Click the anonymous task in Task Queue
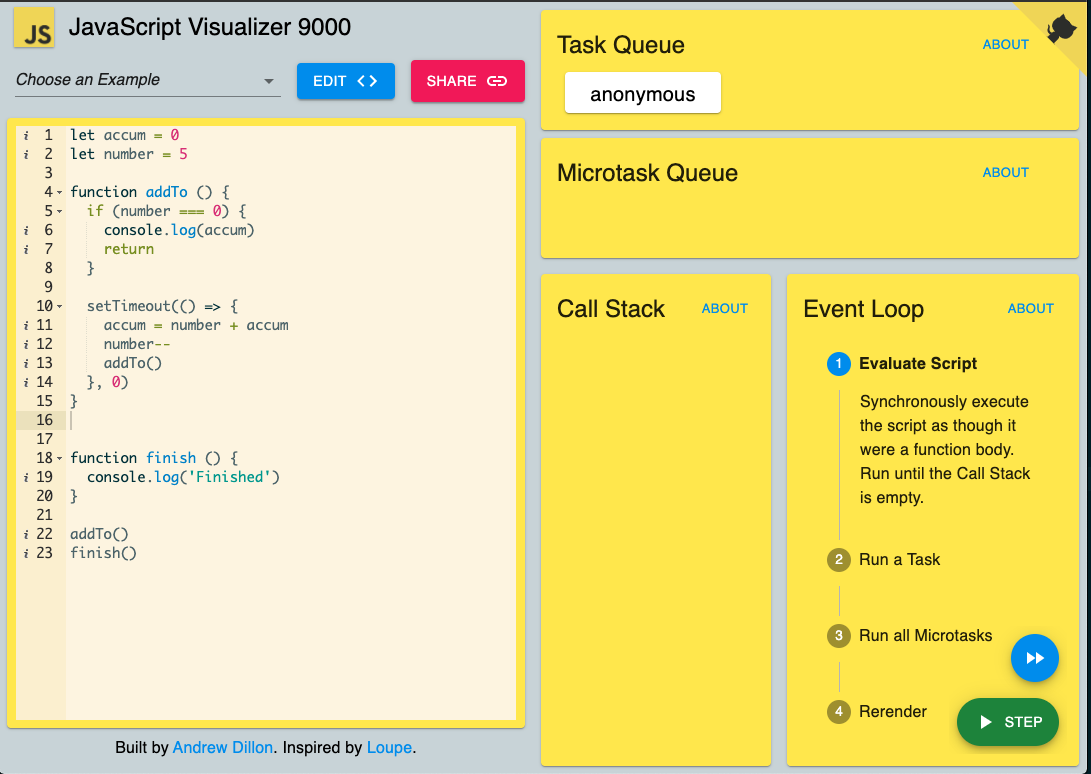 (x=643, y=93)
